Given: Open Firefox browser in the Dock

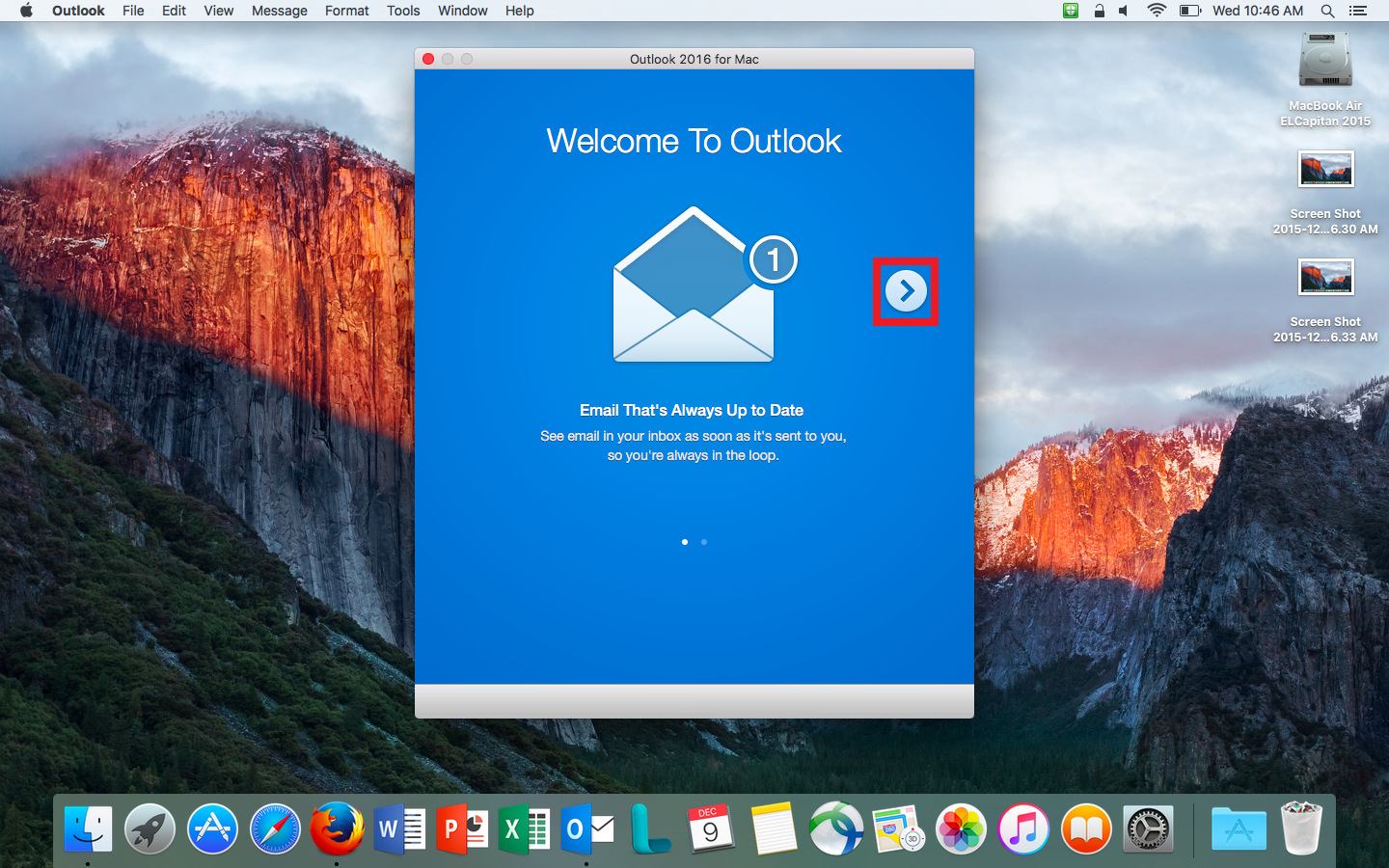Looking at the screenshot, I should click(337, 829).
